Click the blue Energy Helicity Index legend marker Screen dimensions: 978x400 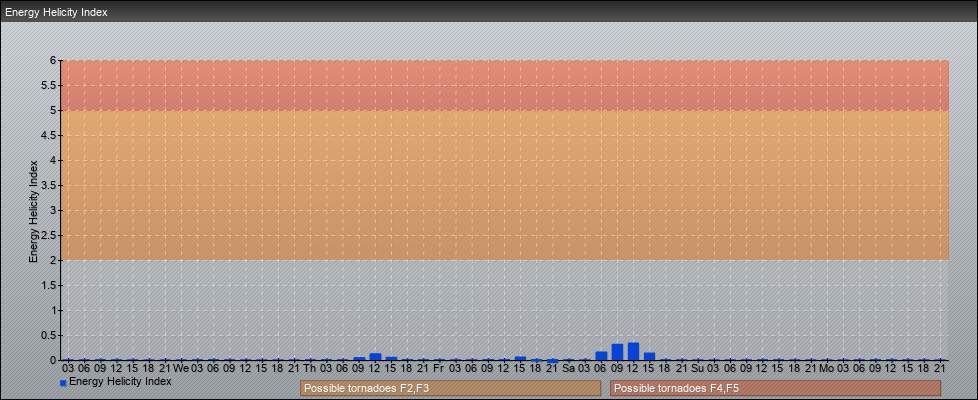coord(63,383)
